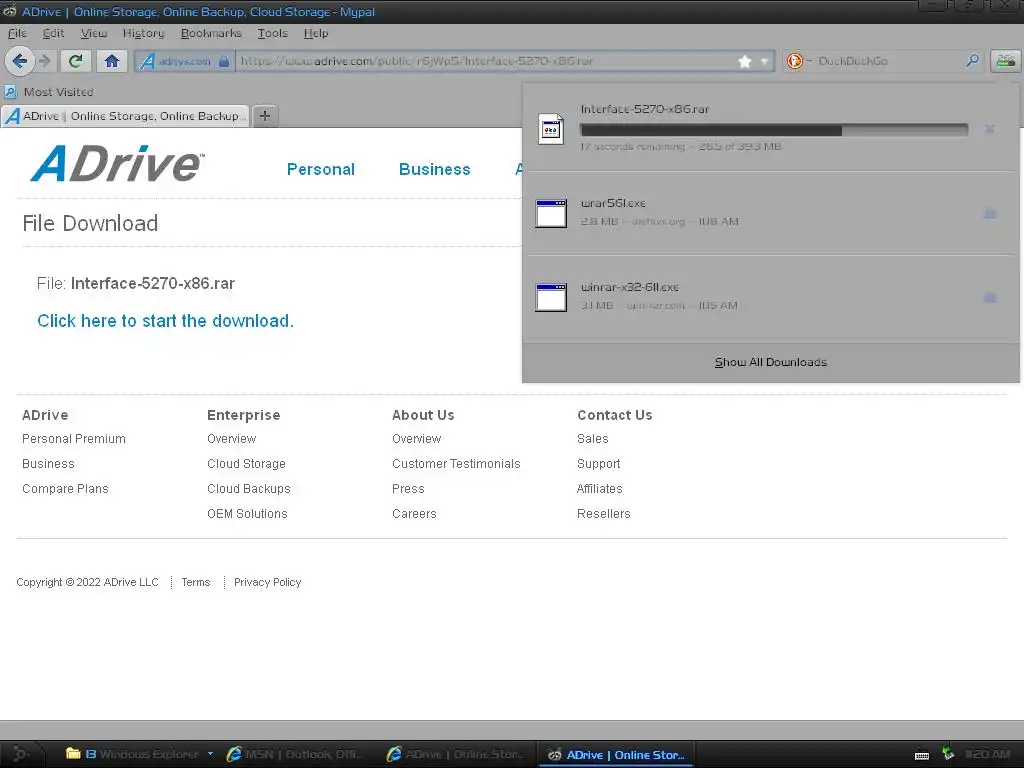Open Cloud Backups footer link
The image size is (1024, 768).
point(249,488)
